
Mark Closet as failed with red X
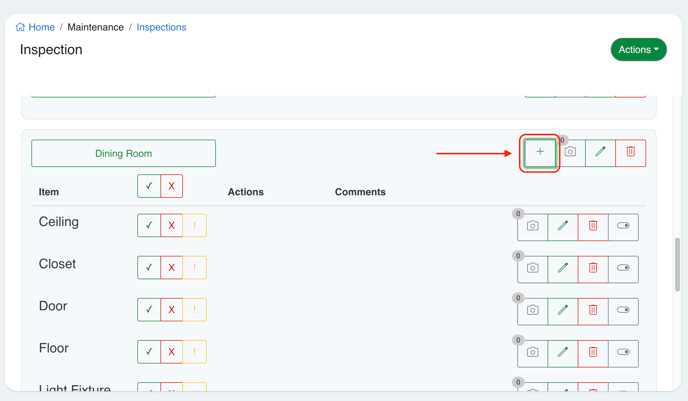pyautogui.click(x=172, y=268)
